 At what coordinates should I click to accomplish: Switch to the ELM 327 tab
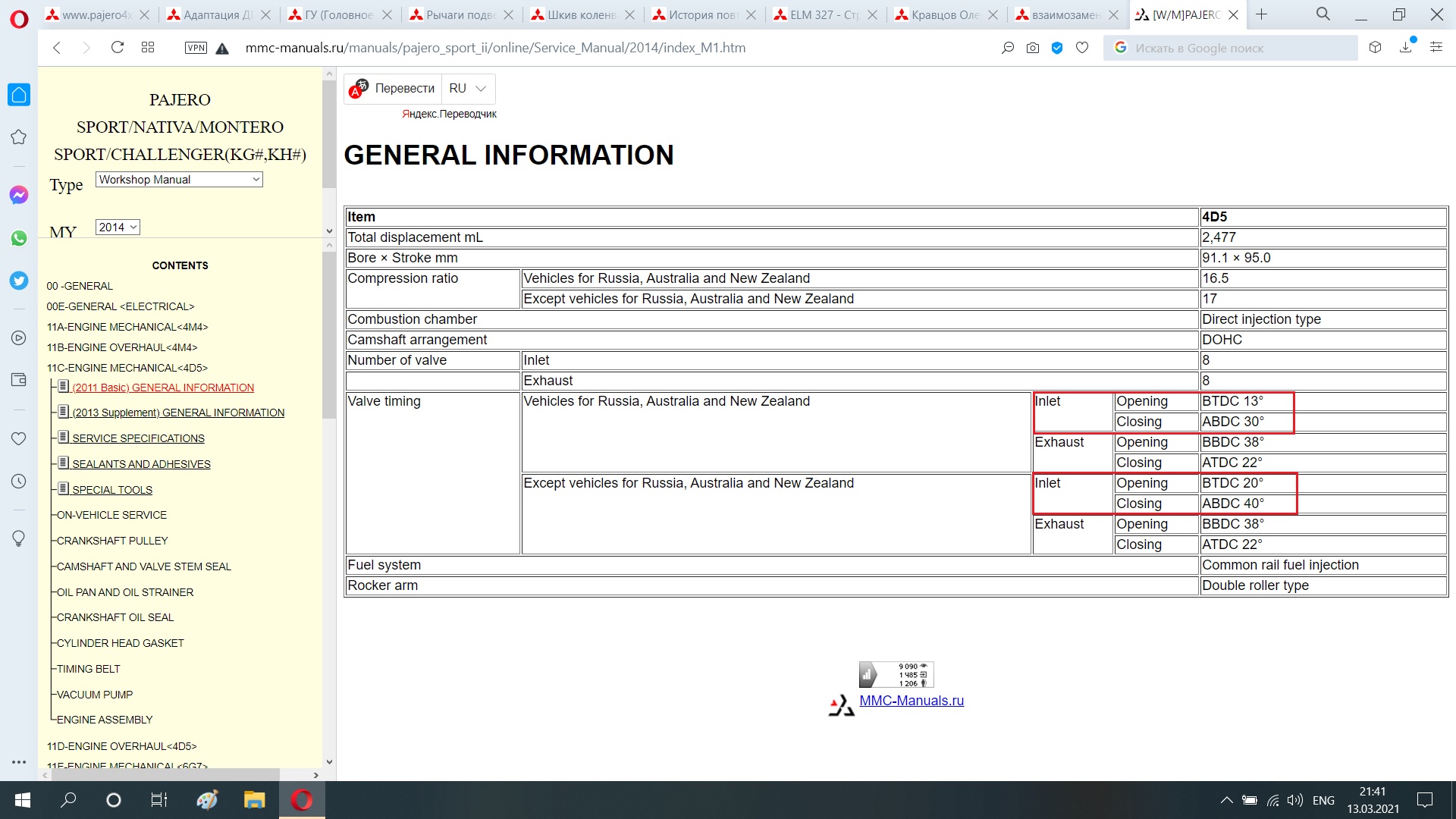823,14
